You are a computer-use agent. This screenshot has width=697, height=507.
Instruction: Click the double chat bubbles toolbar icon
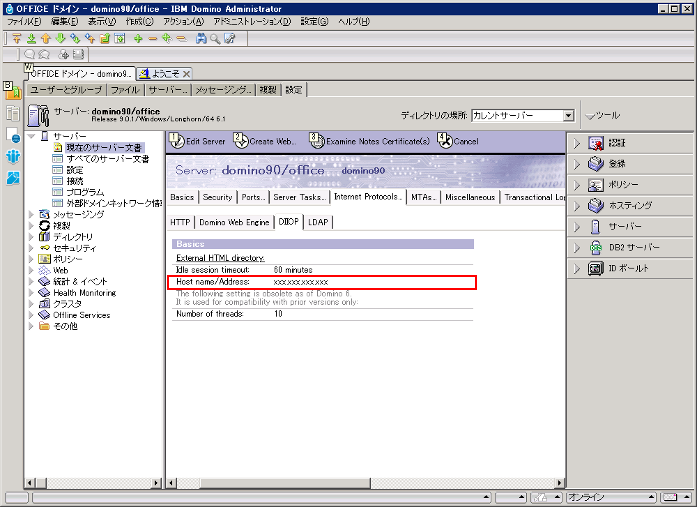[x=44, y=55]
